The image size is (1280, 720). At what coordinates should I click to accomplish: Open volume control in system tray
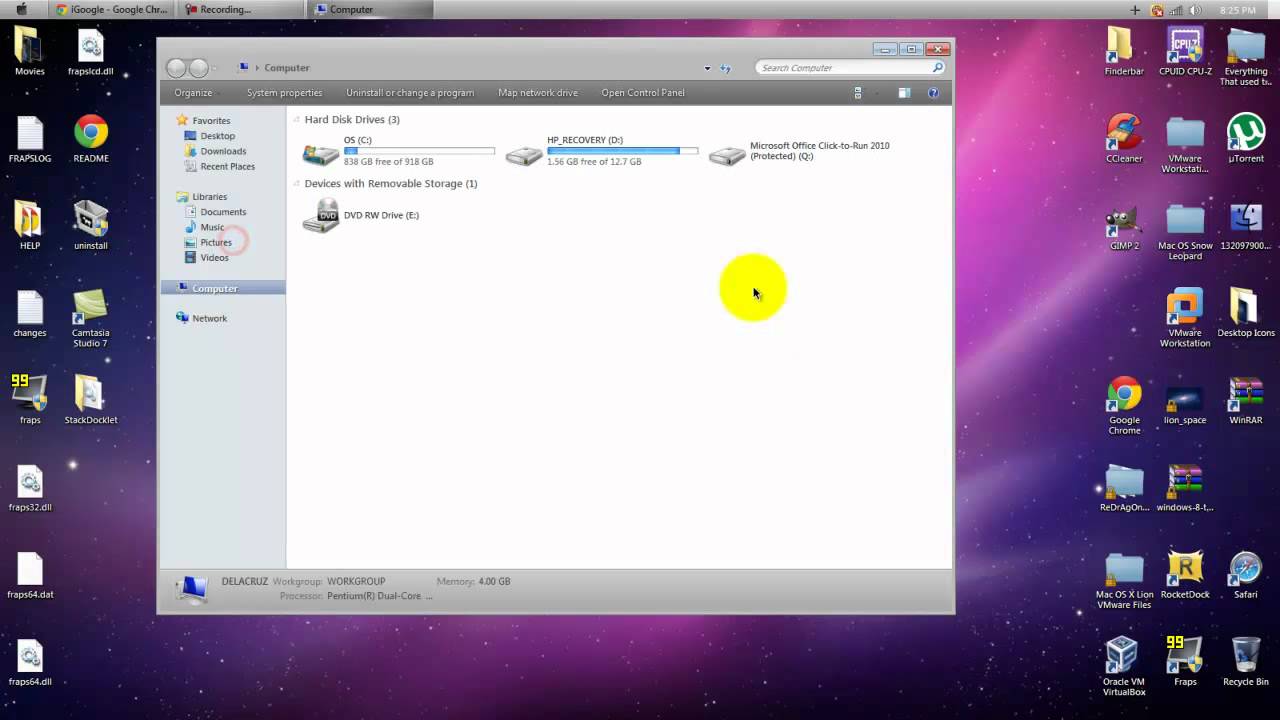click(1195, 10)
